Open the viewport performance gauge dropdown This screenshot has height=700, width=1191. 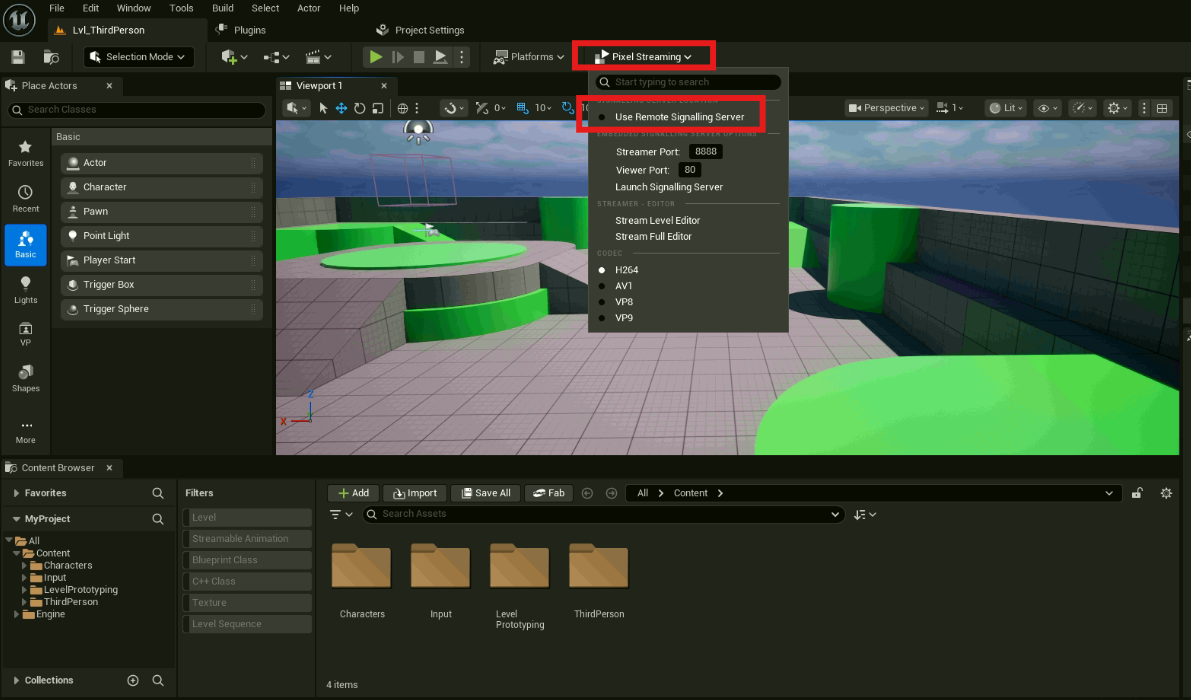pyautogui.click(x=1082, y=109)
